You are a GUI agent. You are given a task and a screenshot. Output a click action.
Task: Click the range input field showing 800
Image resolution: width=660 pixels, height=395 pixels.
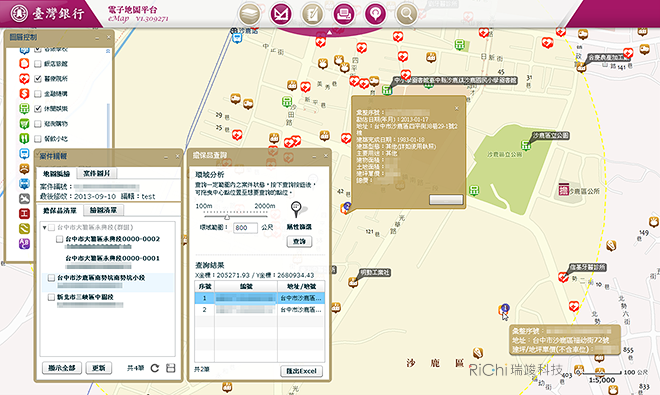(x=245, y=228)
